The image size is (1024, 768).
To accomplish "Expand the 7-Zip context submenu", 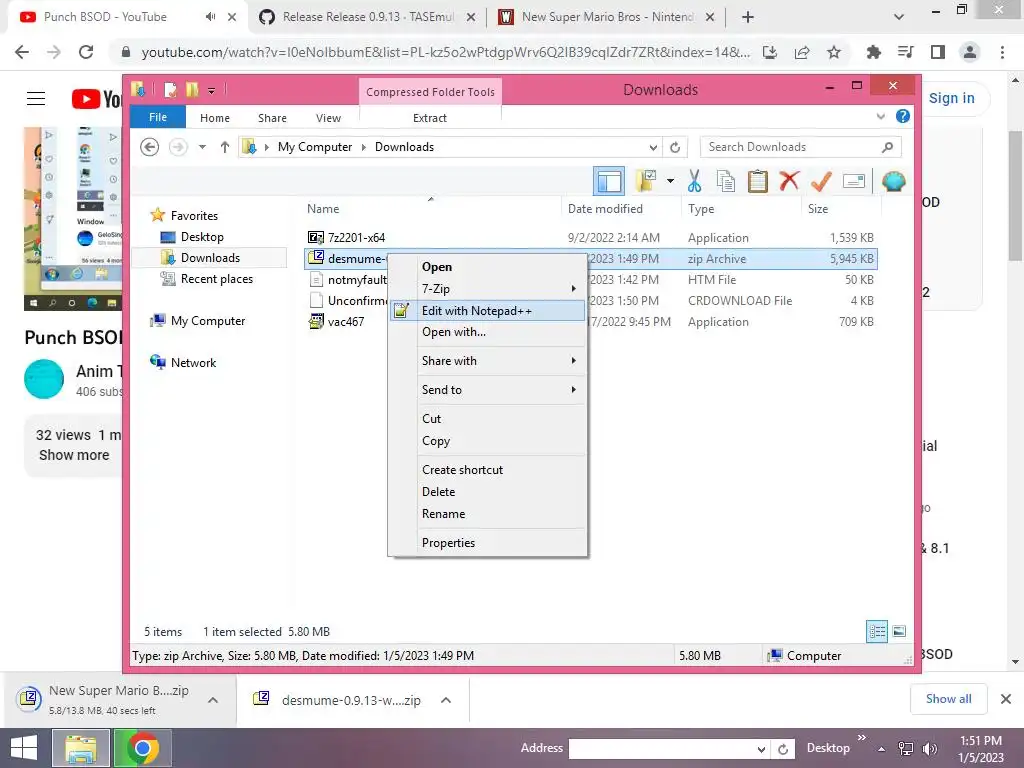I will (487, 288).
